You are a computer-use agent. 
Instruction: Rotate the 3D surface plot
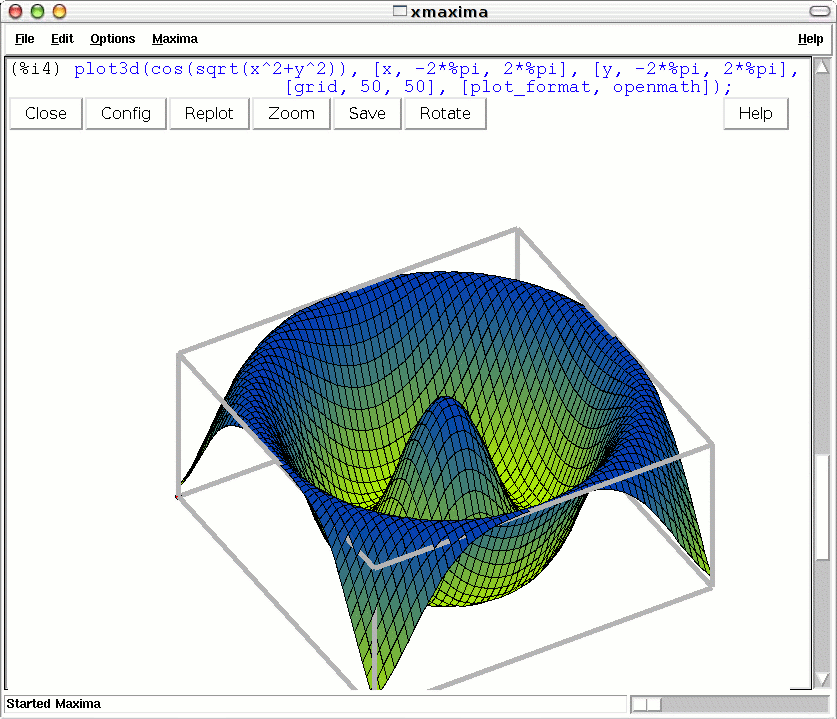pyautogui.click(x=445, y=113)
